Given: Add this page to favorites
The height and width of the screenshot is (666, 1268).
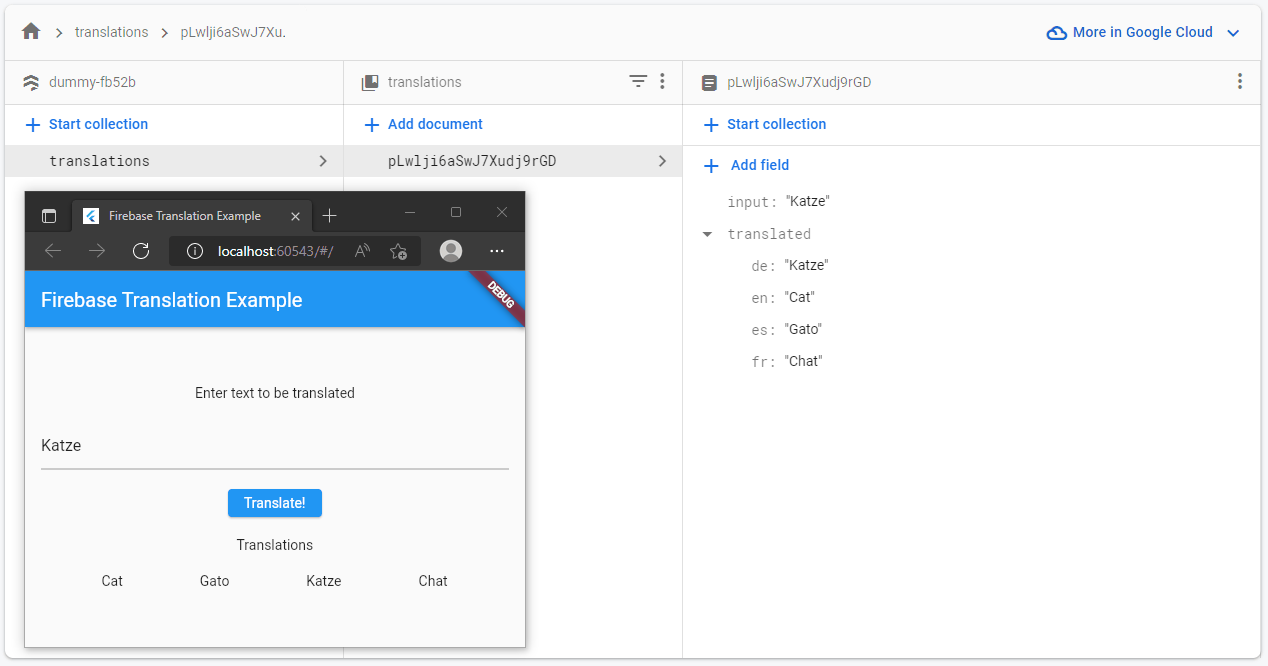Looking at the screenshot, I should [398, 251].
